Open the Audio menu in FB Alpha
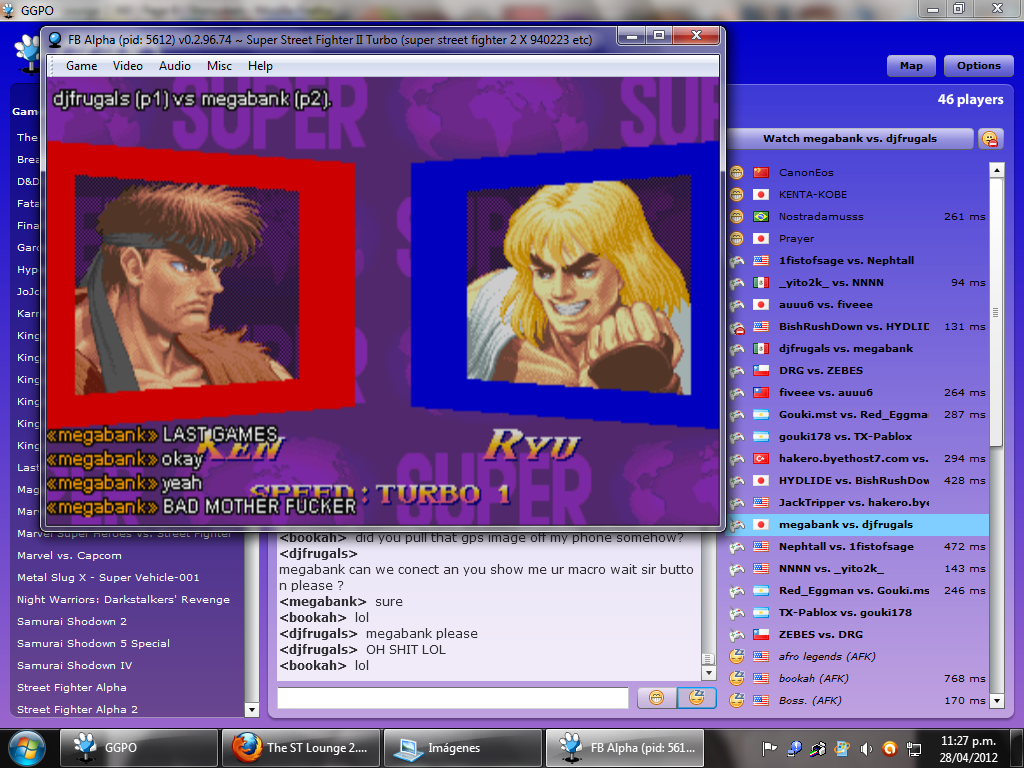1024x768 pixels. (174, 66)
